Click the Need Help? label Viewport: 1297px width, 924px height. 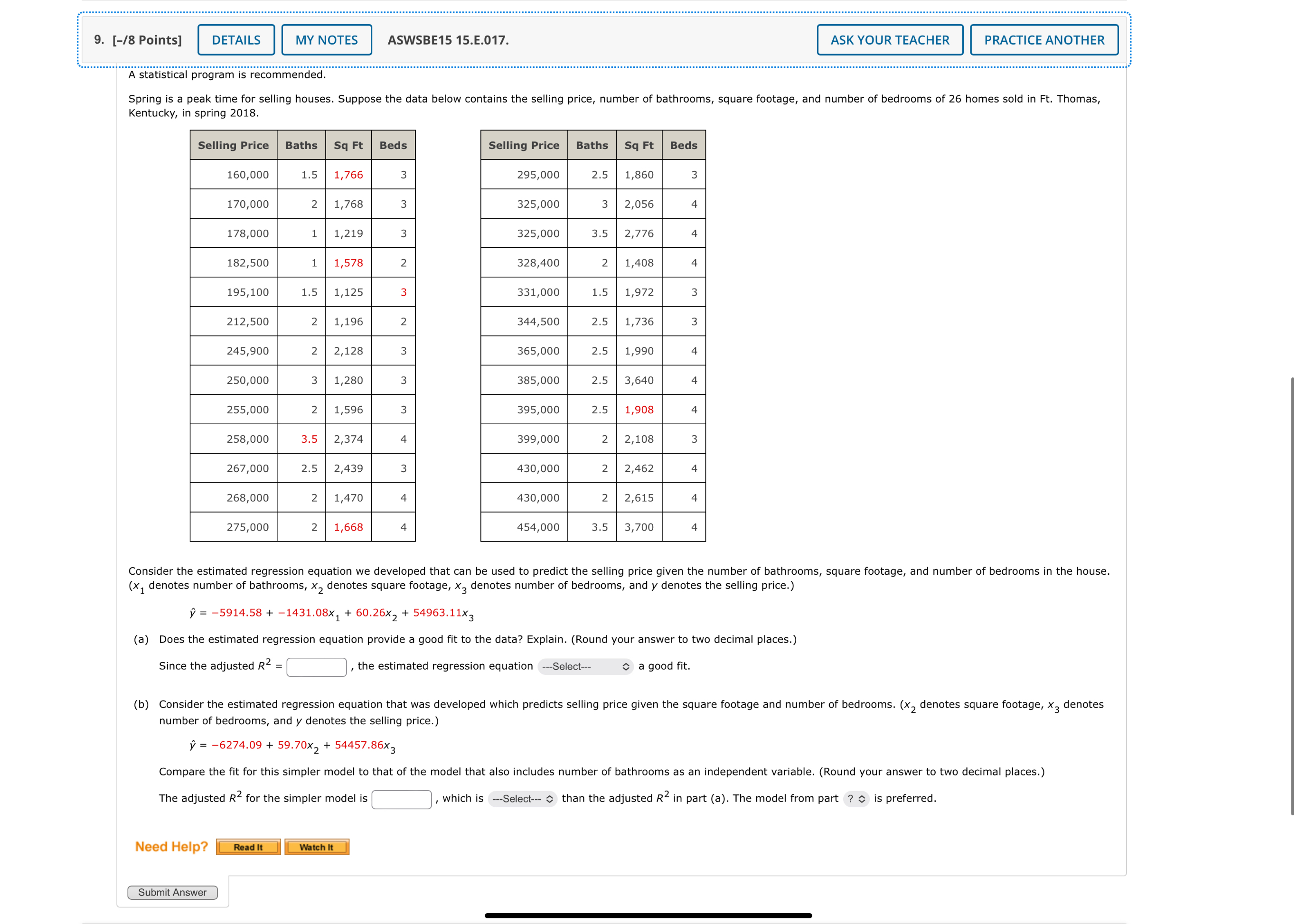171,846
